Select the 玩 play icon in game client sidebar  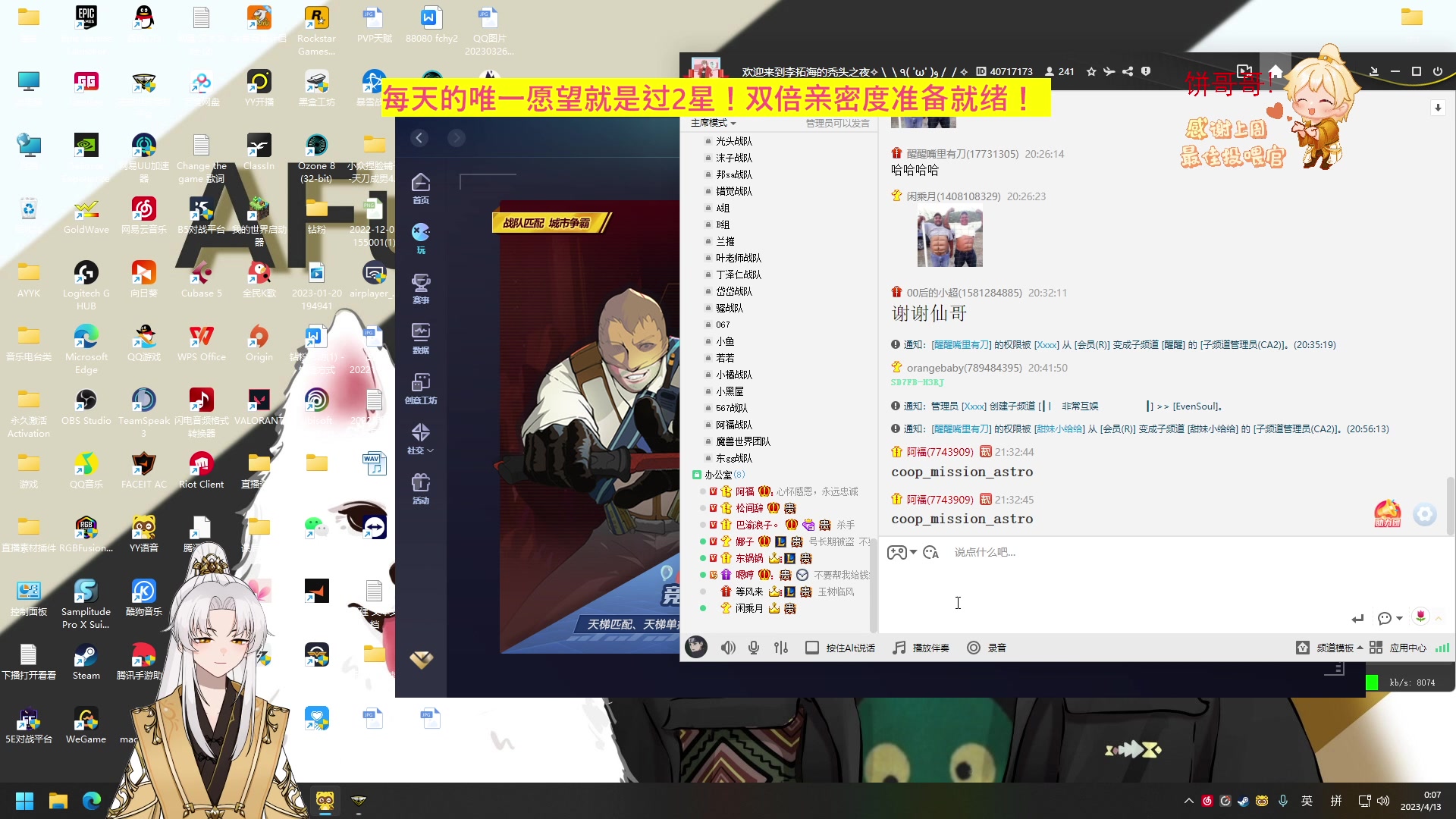pyautogui.click(x=421, y=238)
